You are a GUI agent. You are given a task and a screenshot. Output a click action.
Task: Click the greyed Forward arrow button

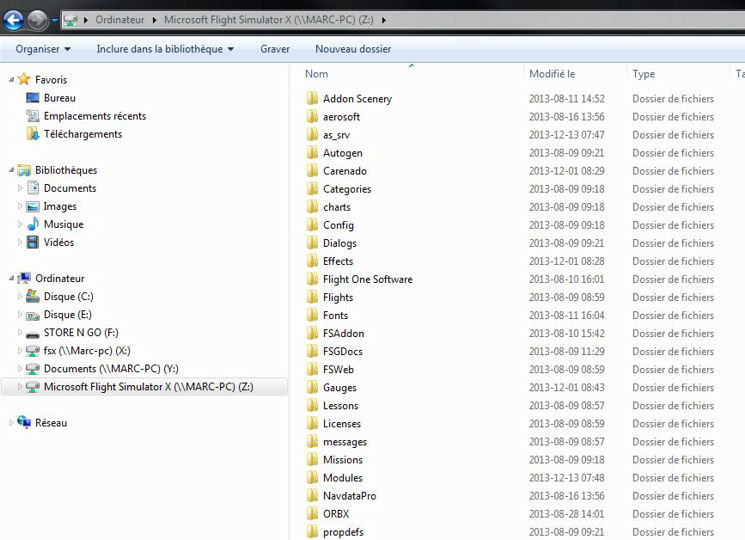[x=38, y=20]
